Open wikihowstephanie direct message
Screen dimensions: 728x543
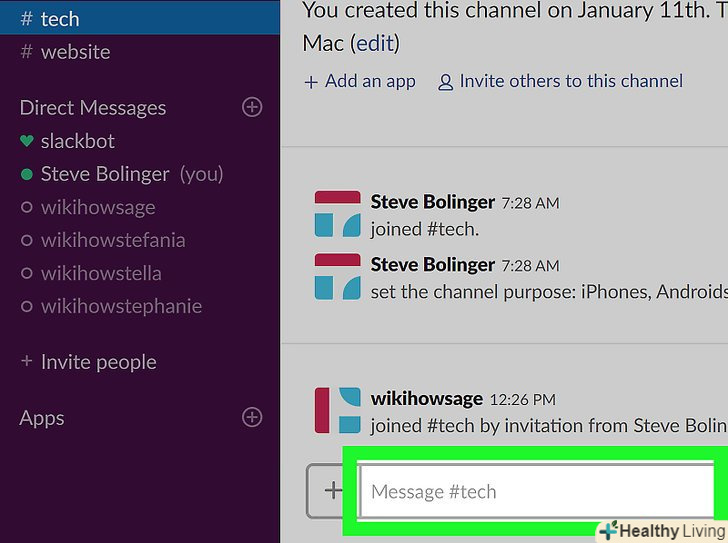click(x=120, y=306)
